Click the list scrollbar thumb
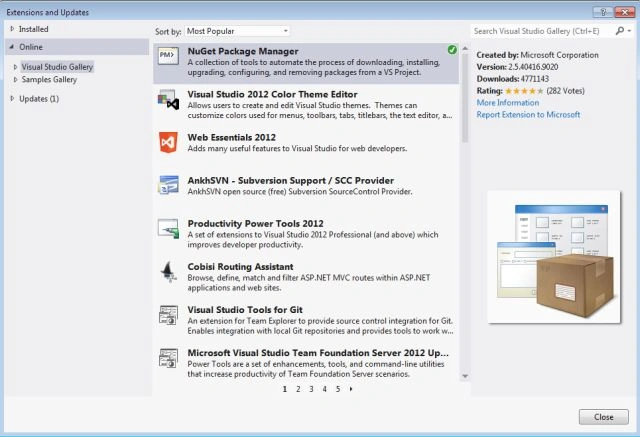 pyautogui.click(x=464, y=98)
